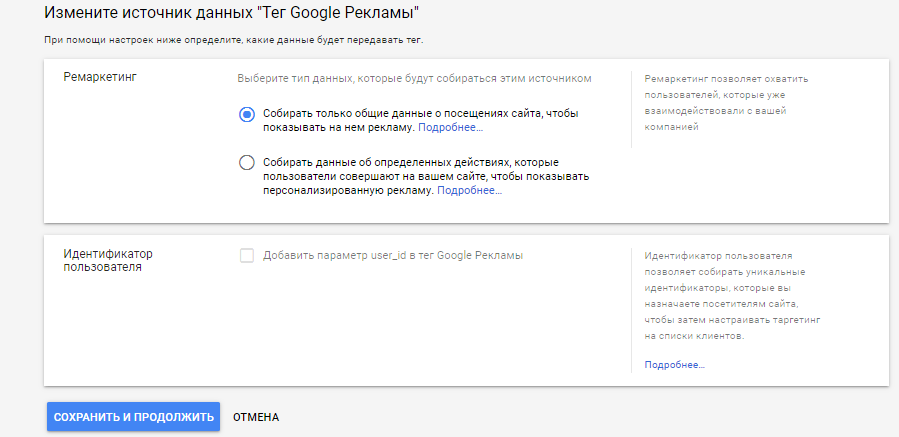Select the "Собирать только общие данные" radio button
This screenshot has width=899, height=437.
tap(247, 114)
